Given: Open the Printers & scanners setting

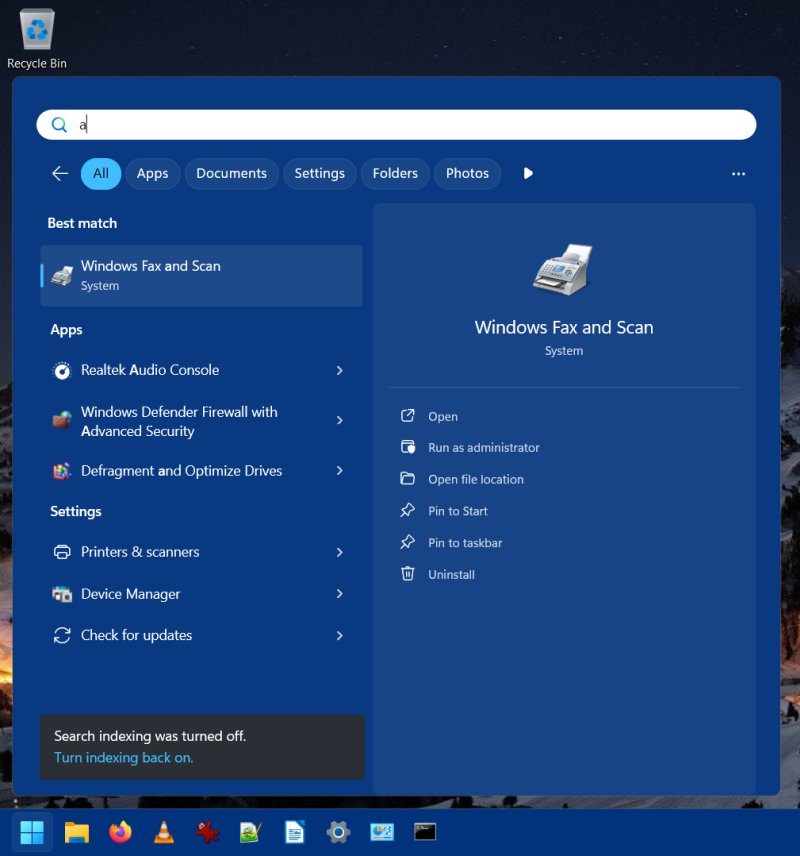Looking at the screenshot, I should 140,552.
